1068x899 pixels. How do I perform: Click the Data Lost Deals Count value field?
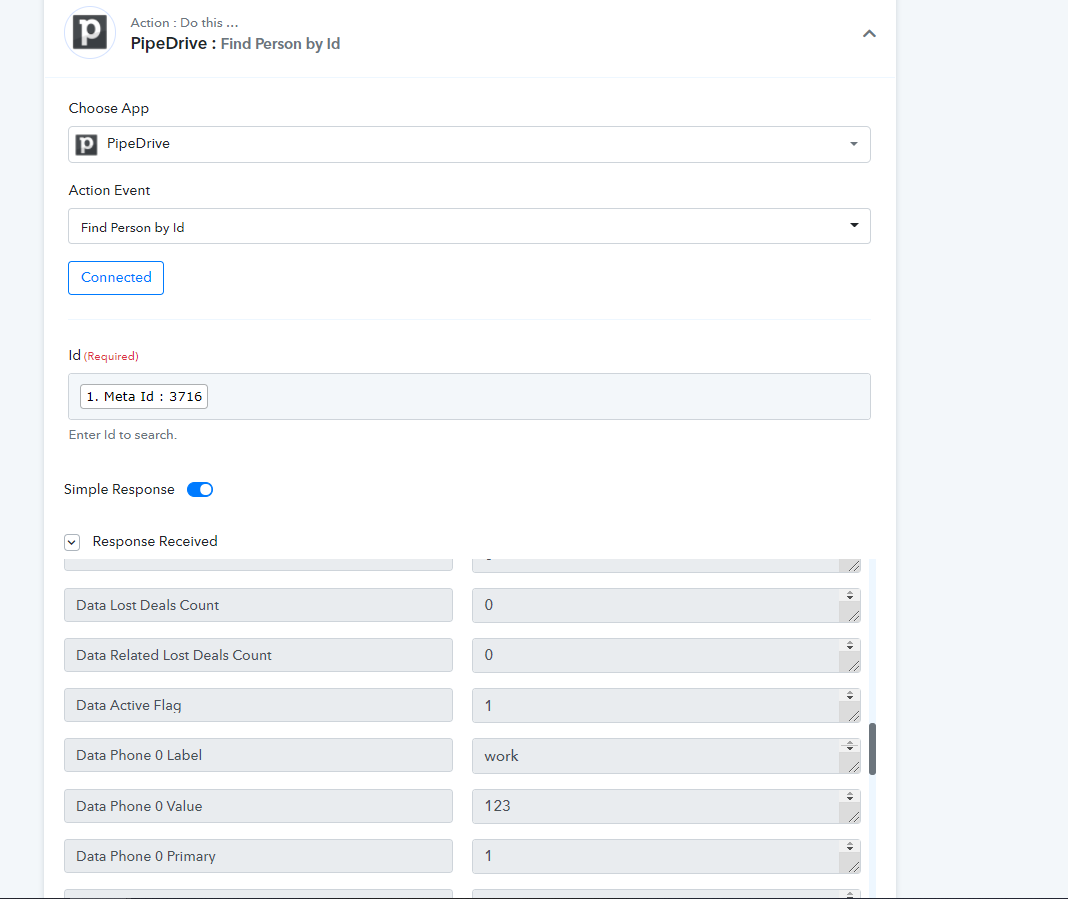click(665, 605)
